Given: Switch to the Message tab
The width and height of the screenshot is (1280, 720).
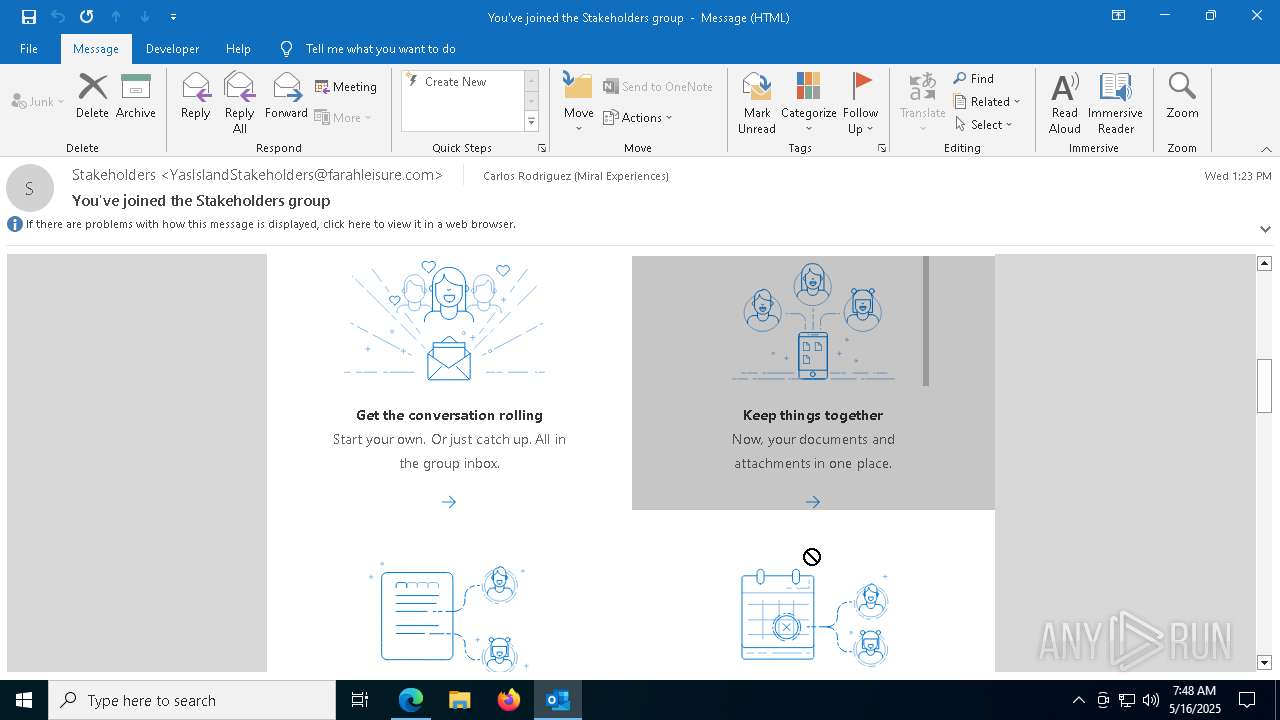Looking at the screenshot, I should 96,49.
